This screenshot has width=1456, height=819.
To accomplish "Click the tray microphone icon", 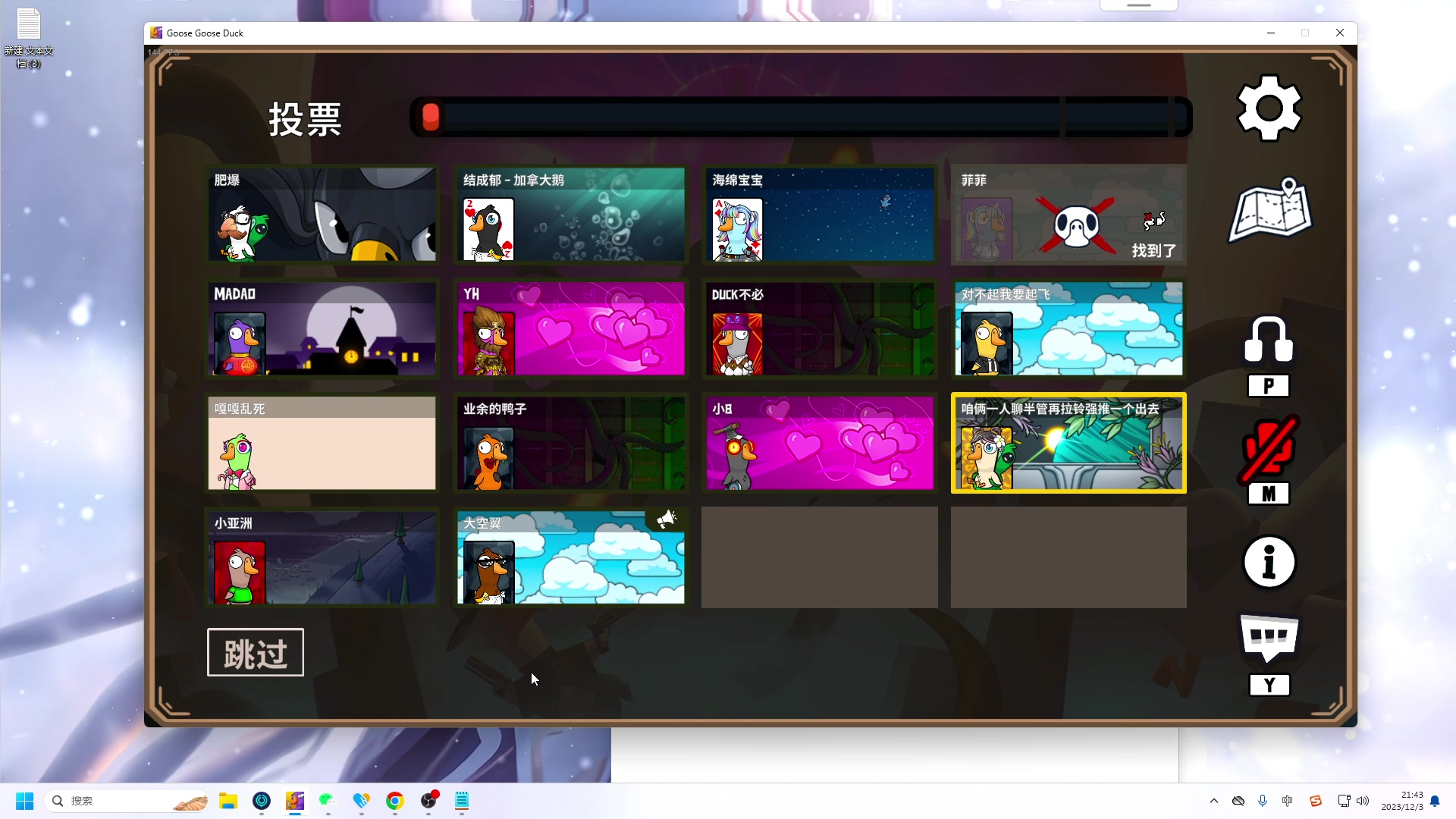I will pos(1263,801).
